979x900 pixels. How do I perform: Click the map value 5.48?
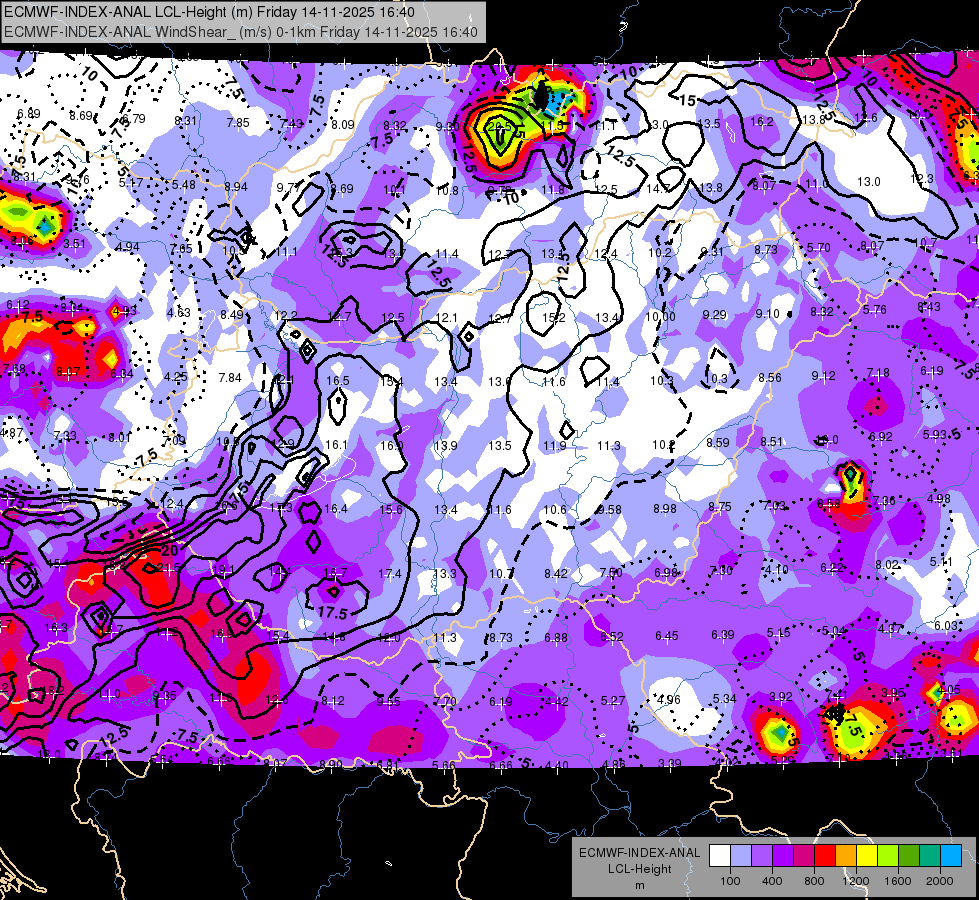click(184, 184)
